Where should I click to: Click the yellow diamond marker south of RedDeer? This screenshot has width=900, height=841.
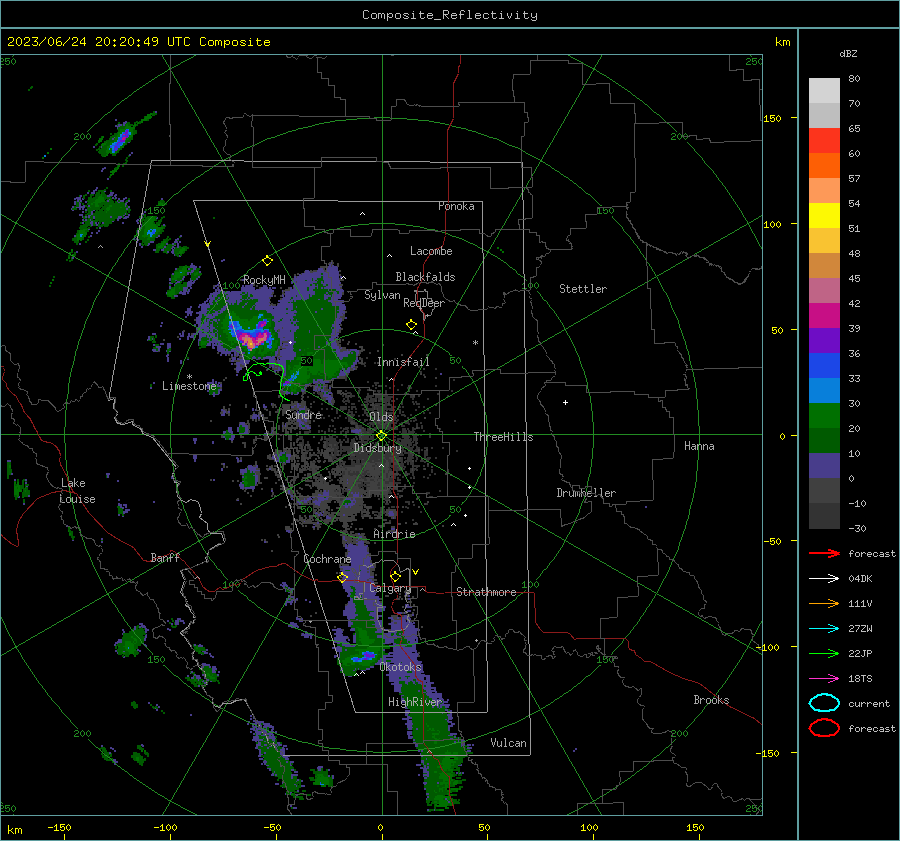[412, 325]
